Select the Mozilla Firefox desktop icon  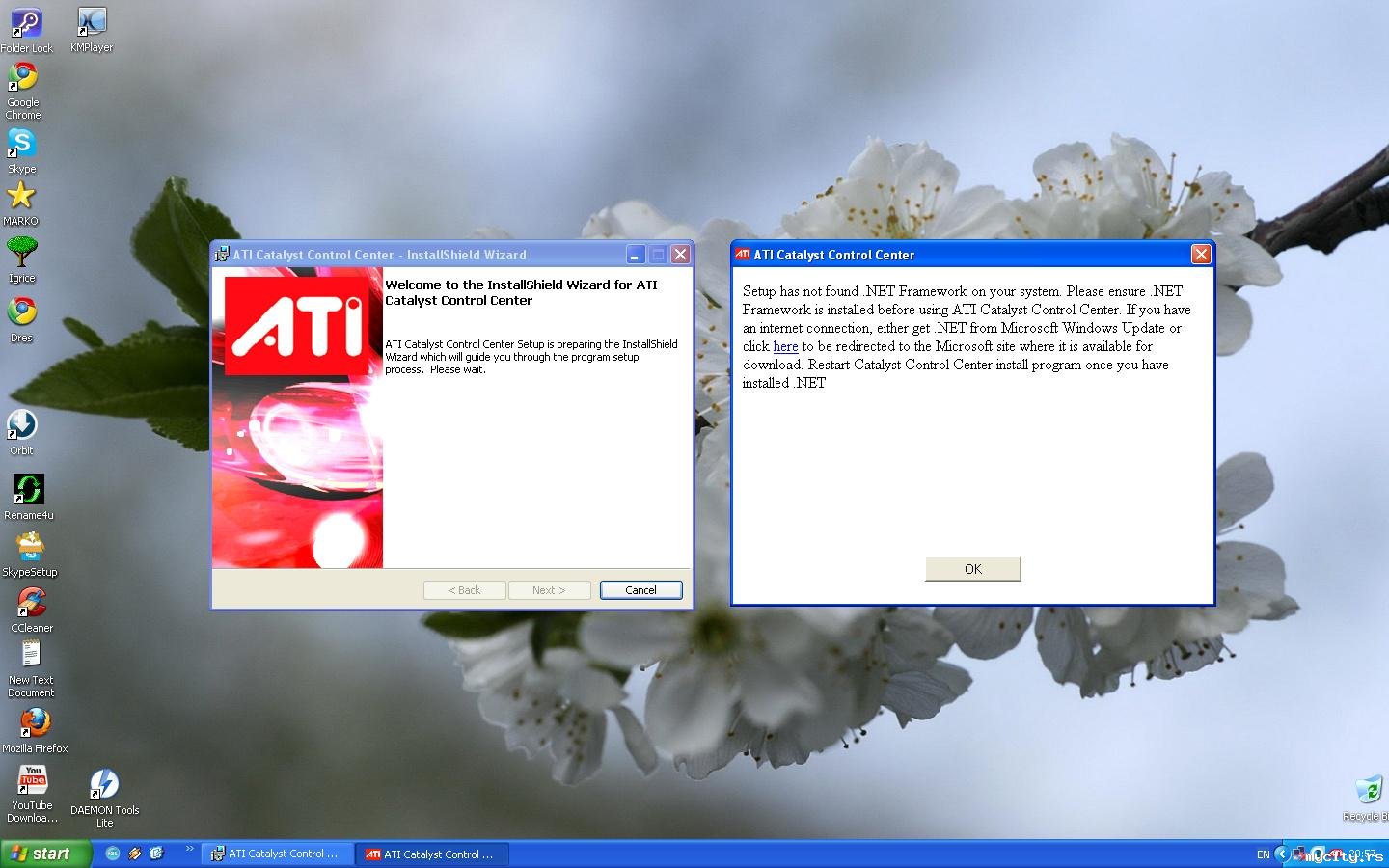click(35, 730)
